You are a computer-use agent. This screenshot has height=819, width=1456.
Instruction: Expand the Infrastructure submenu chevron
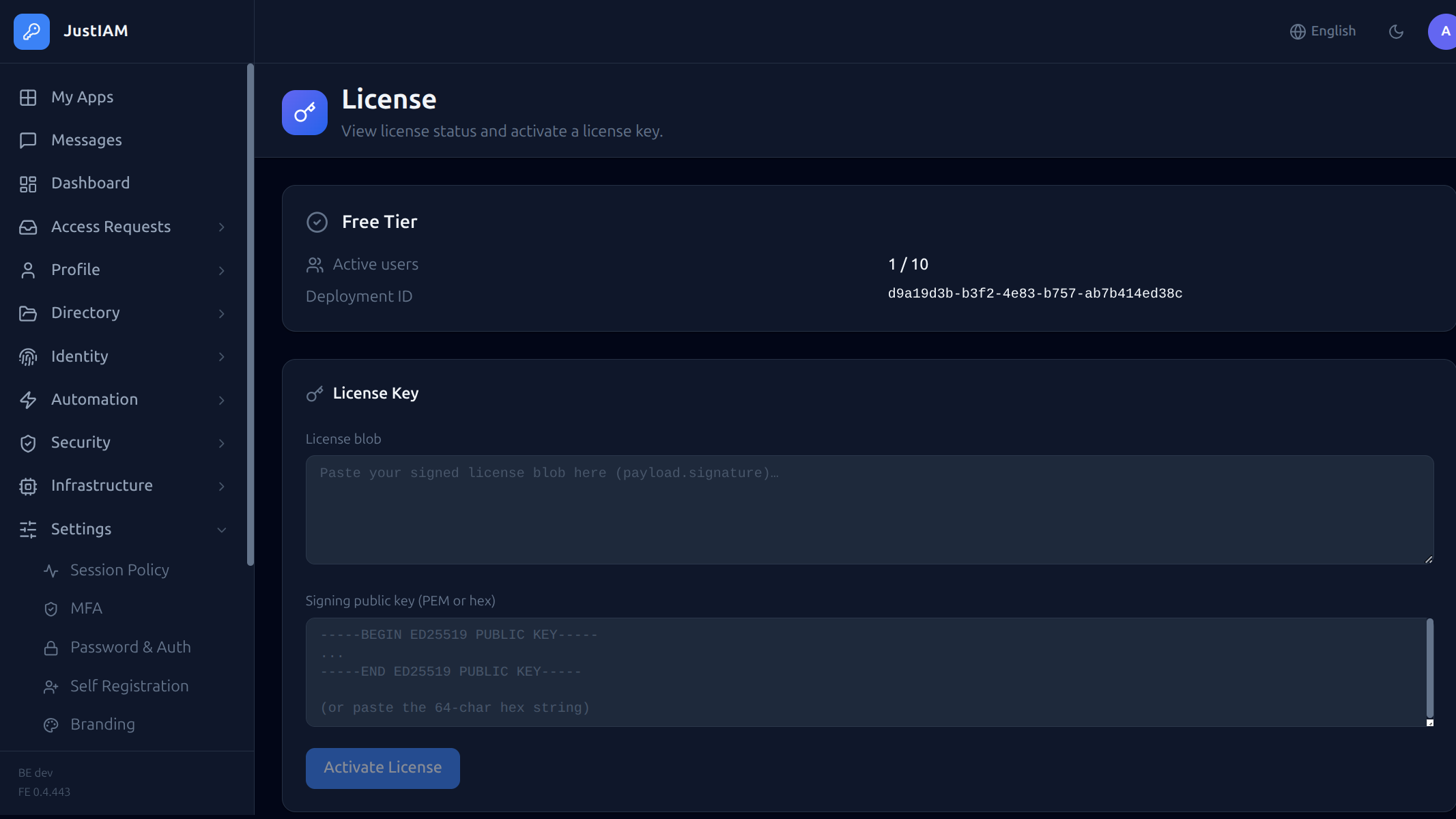click(x=221, y=486)
